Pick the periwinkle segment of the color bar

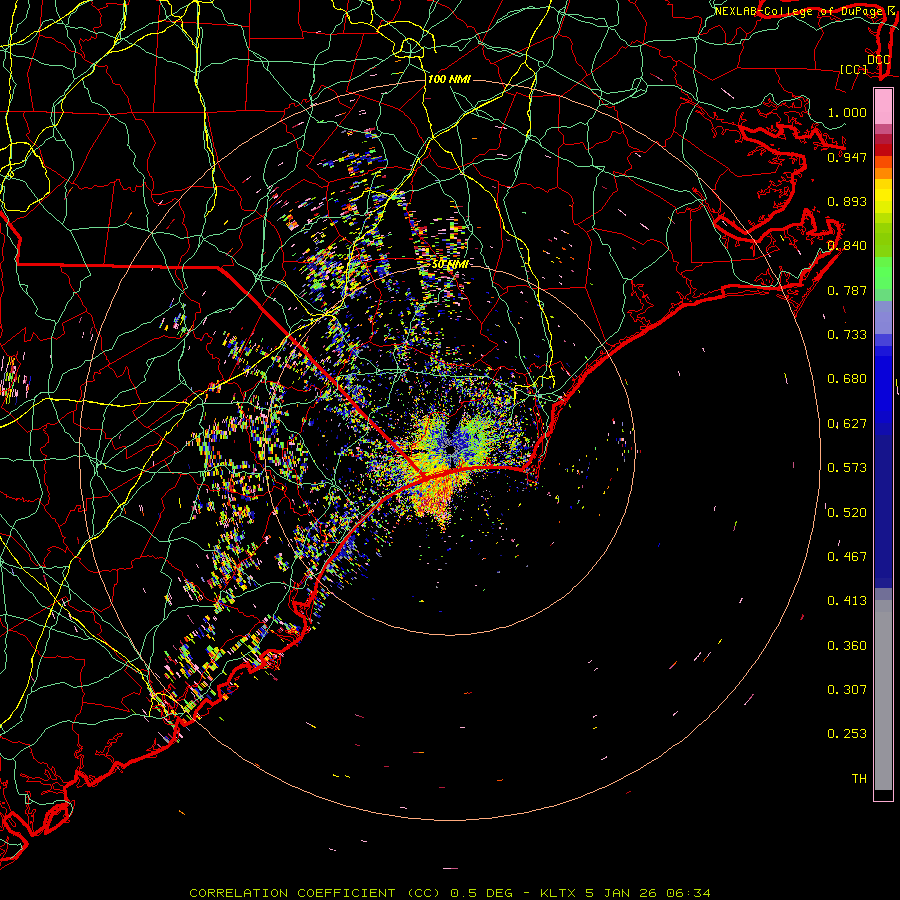883,317
